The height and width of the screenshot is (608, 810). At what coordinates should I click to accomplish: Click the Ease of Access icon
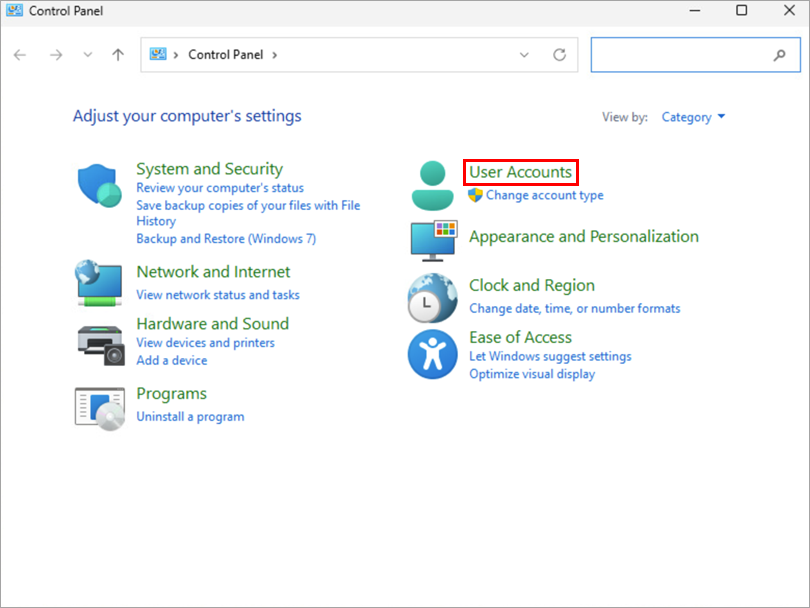[433, 355]
